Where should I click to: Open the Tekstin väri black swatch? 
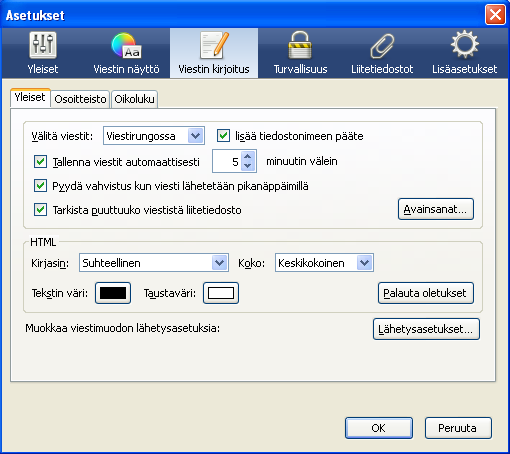(x=113, y=293)
